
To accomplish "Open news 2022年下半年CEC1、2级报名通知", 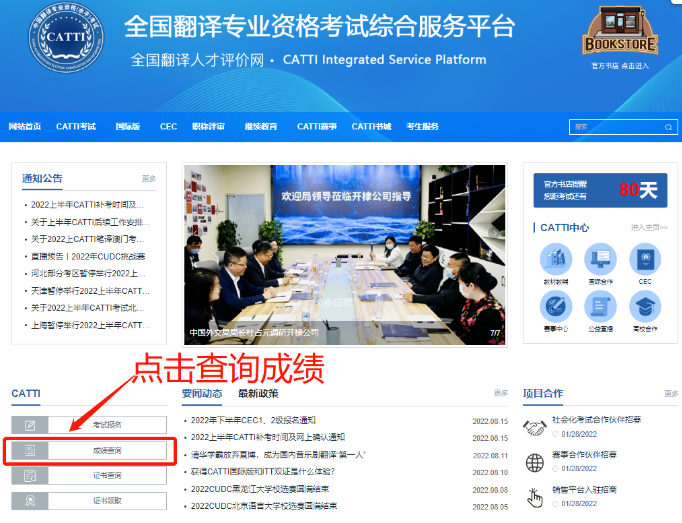I will click(253, 420).
